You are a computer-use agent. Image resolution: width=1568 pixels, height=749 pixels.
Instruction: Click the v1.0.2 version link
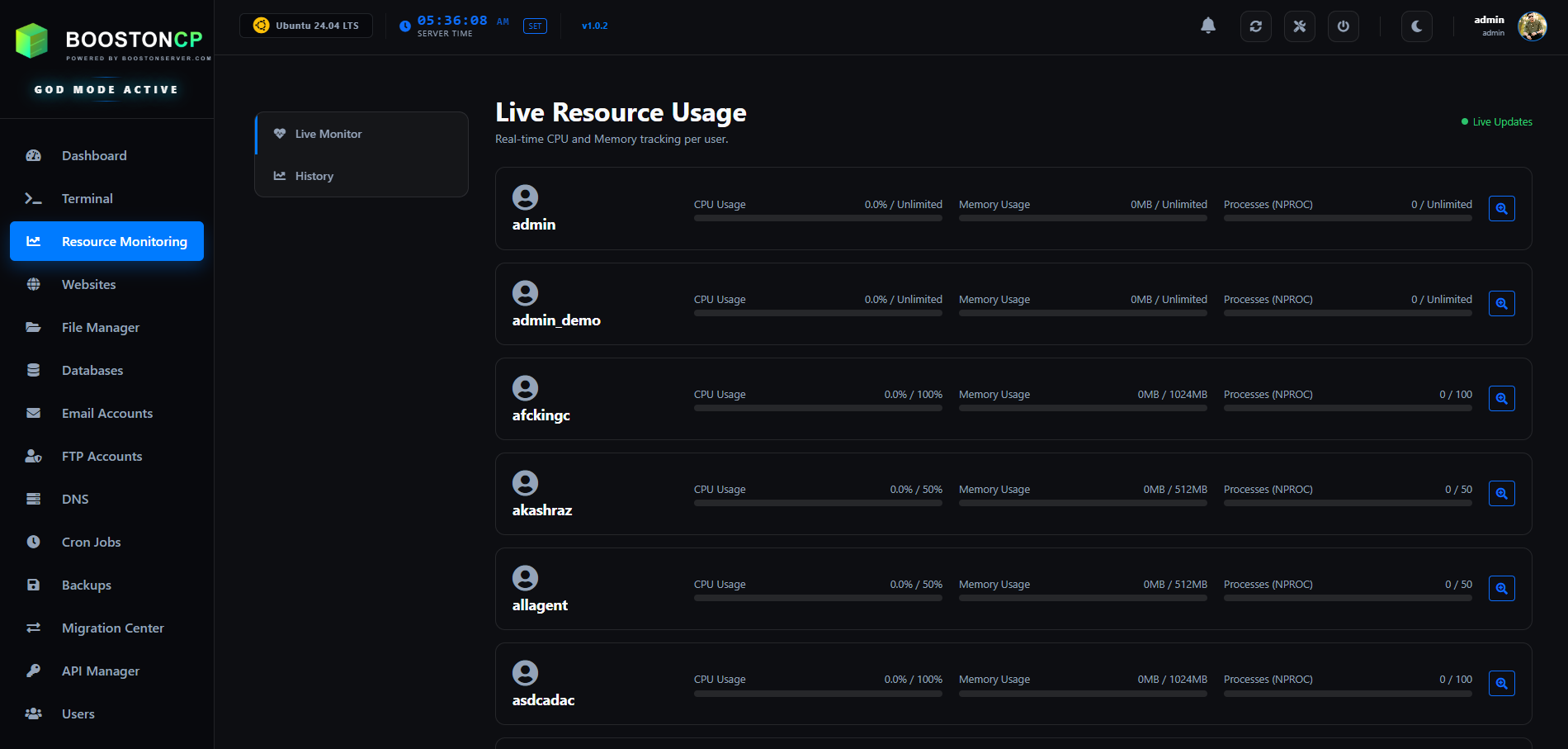point(594,26)
